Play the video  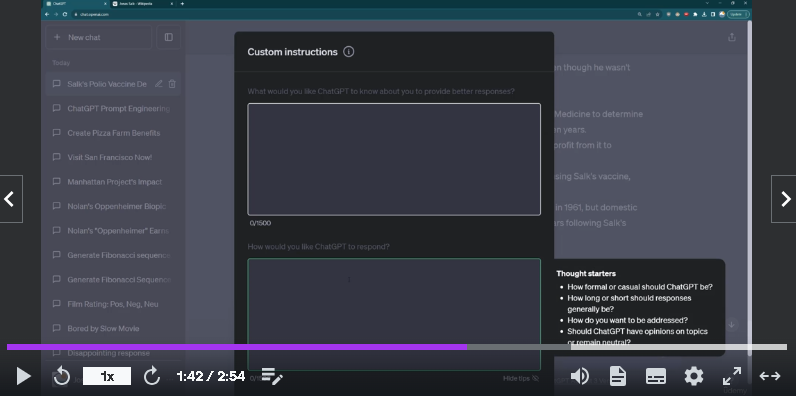pyautogui.click(x=23, y=376)
